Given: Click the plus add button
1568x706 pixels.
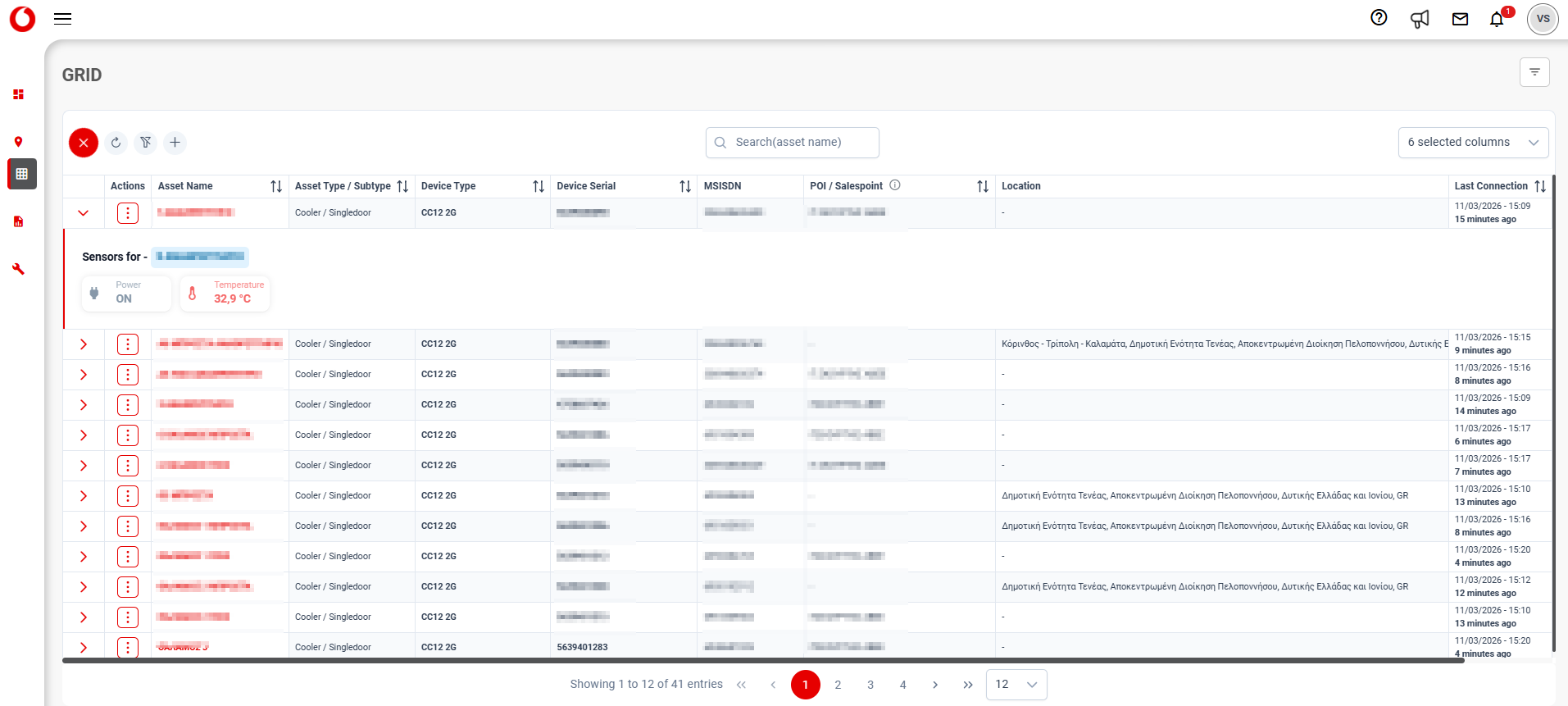Looking at the screenshot, I should point(175,143).
